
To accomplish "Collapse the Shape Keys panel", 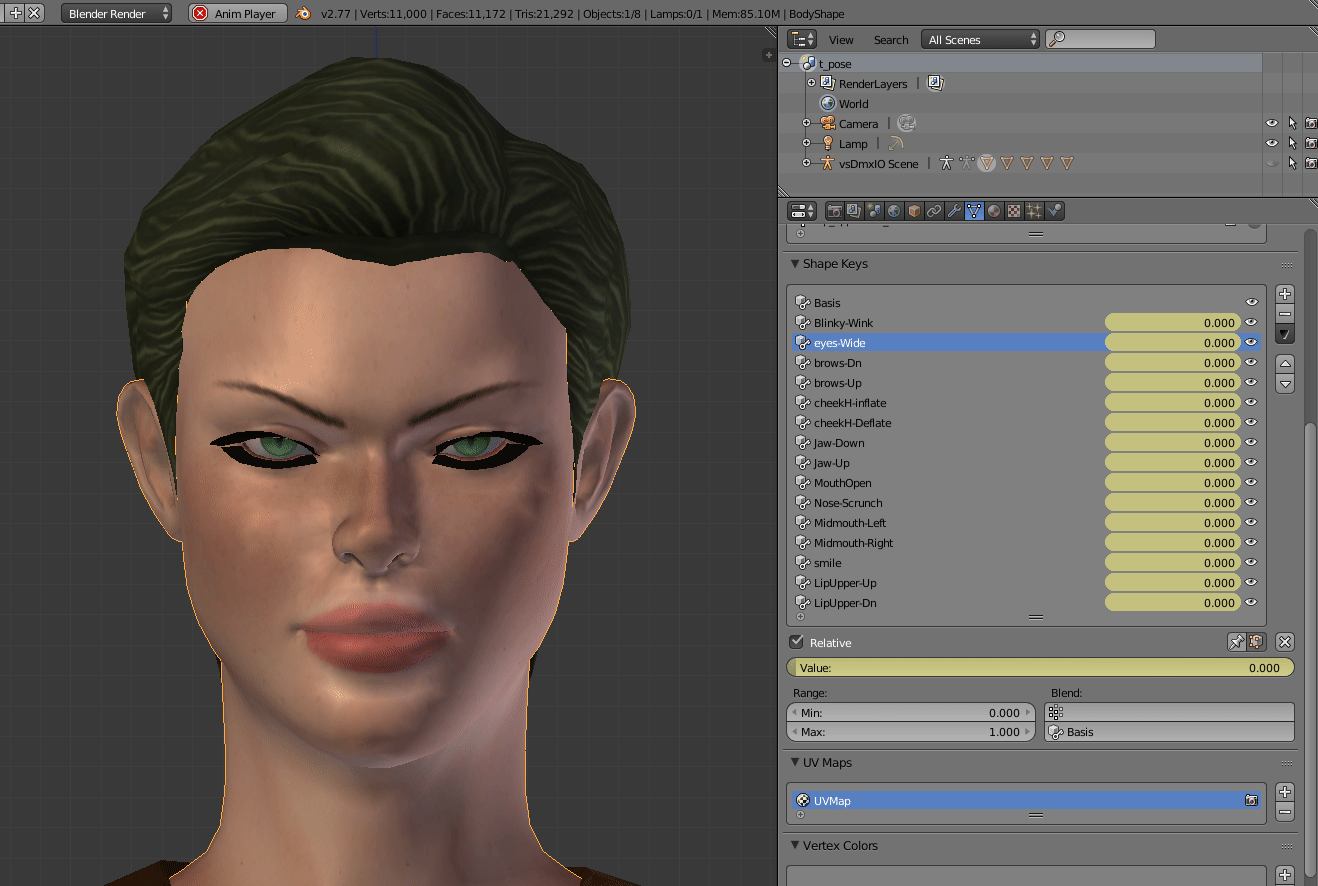I will click(795, 264).
